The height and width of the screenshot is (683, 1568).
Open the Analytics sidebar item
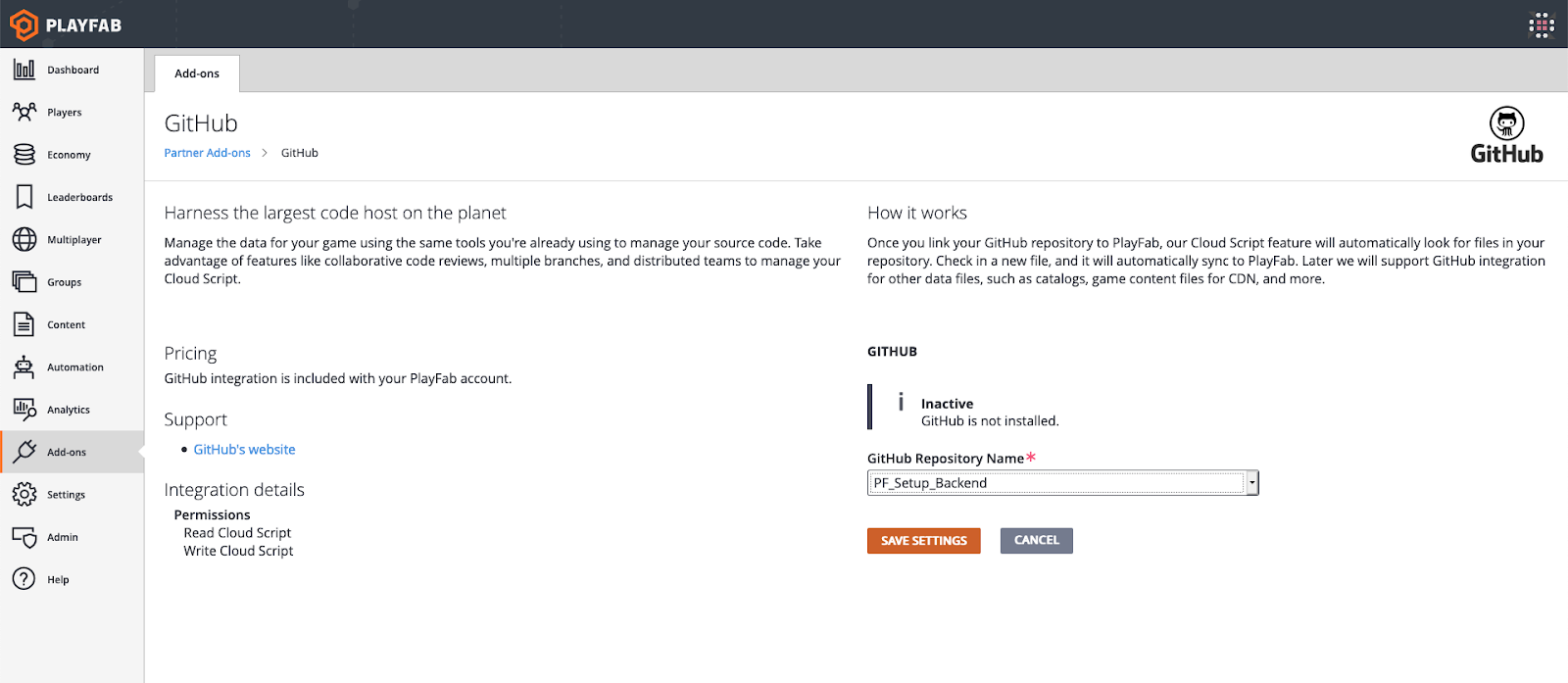point(73,409)
